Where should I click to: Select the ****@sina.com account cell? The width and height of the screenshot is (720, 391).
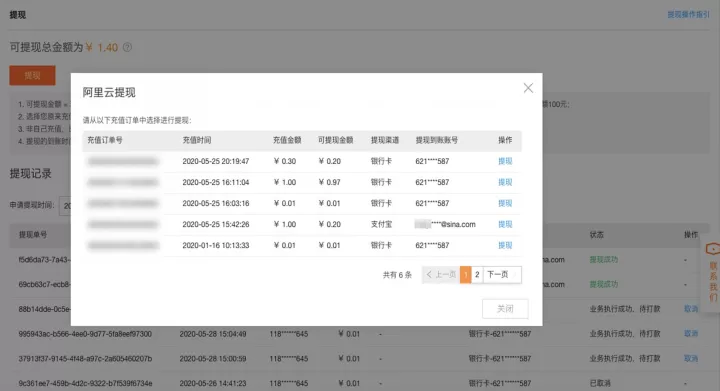pyautogui.click(x=445, y=224)
